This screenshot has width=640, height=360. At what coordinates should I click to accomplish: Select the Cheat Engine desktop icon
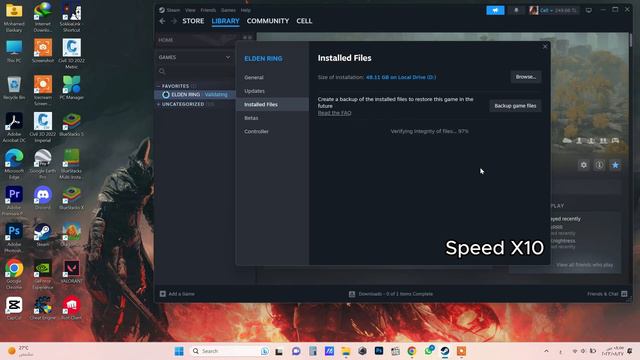pos(43,309)
